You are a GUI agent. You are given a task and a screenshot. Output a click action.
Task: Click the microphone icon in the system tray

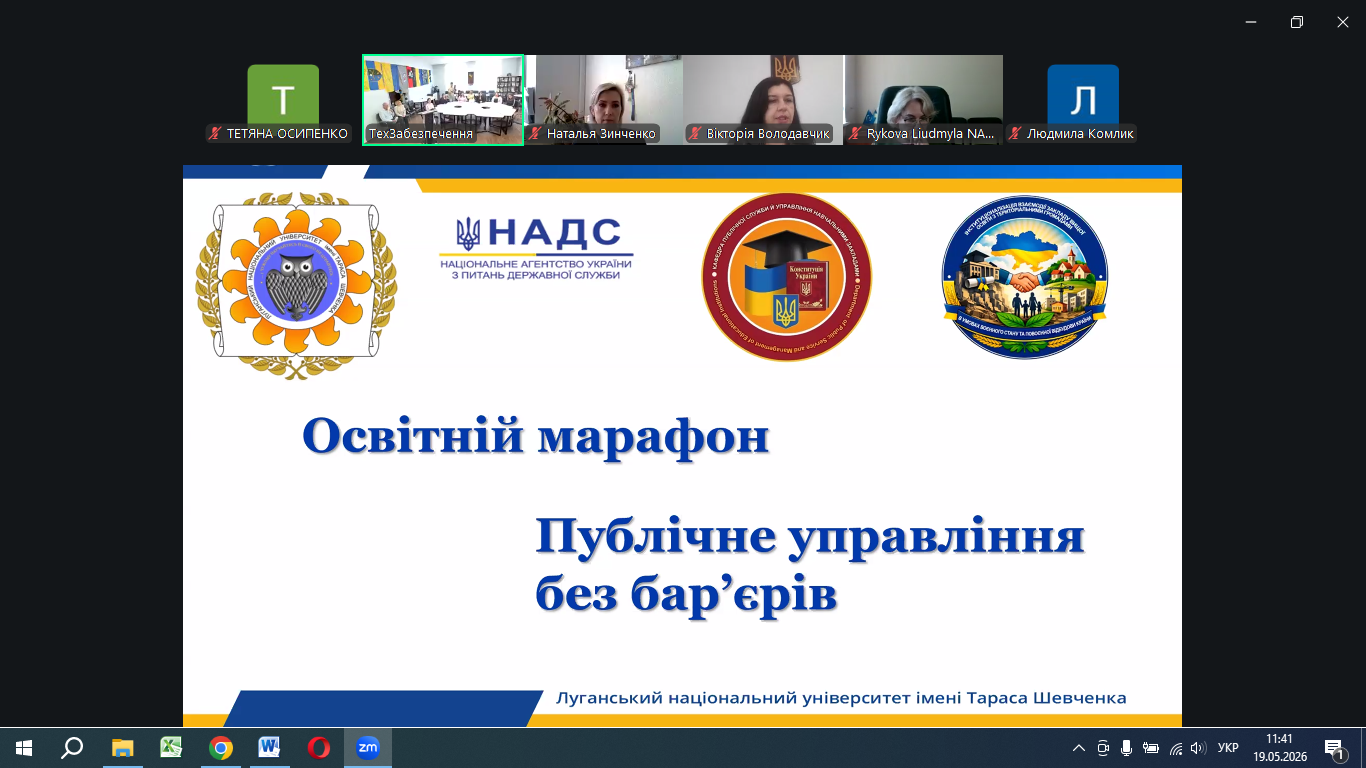tap(1127, 748)
